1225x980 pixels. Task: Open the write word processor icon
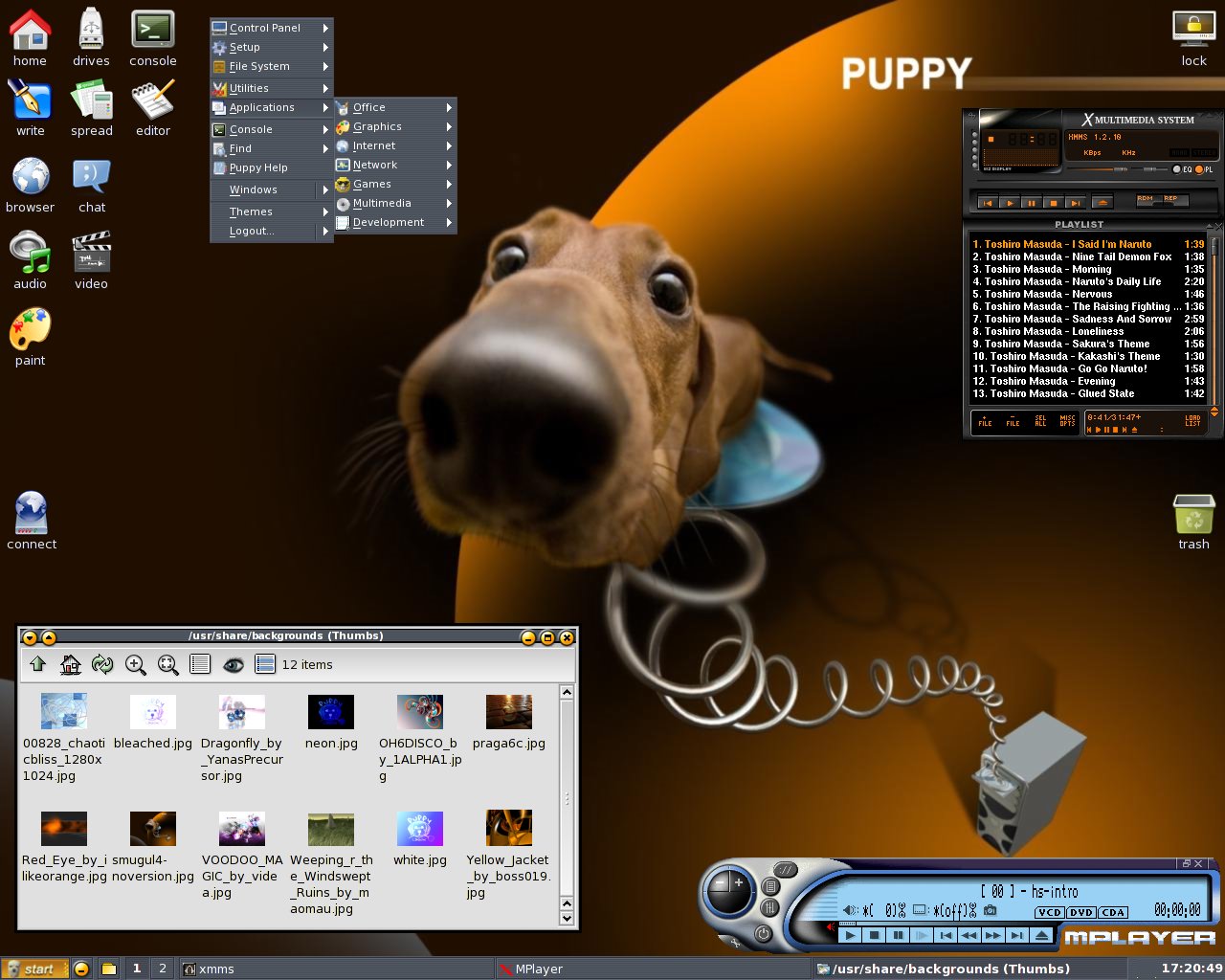point(30,108)
